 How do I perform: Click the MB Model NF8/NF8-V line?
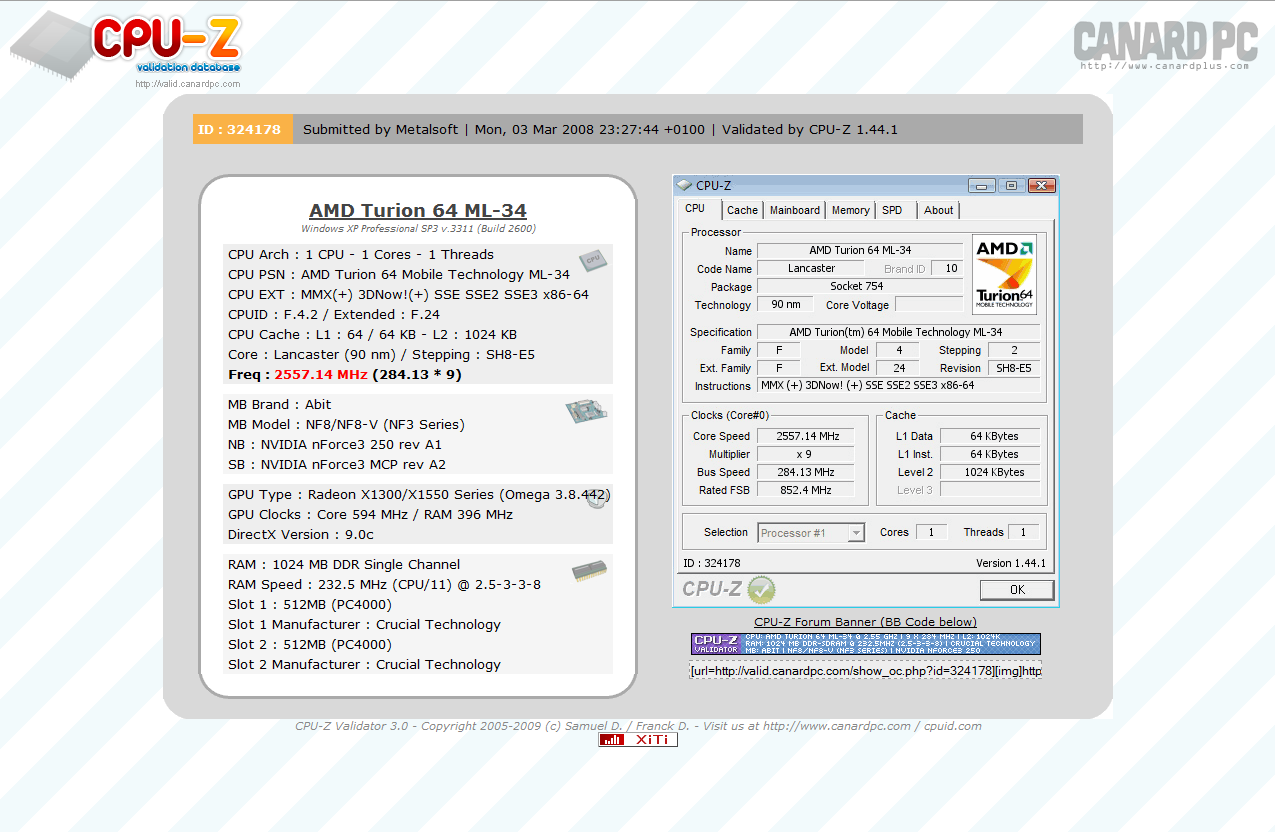(346, 425)
